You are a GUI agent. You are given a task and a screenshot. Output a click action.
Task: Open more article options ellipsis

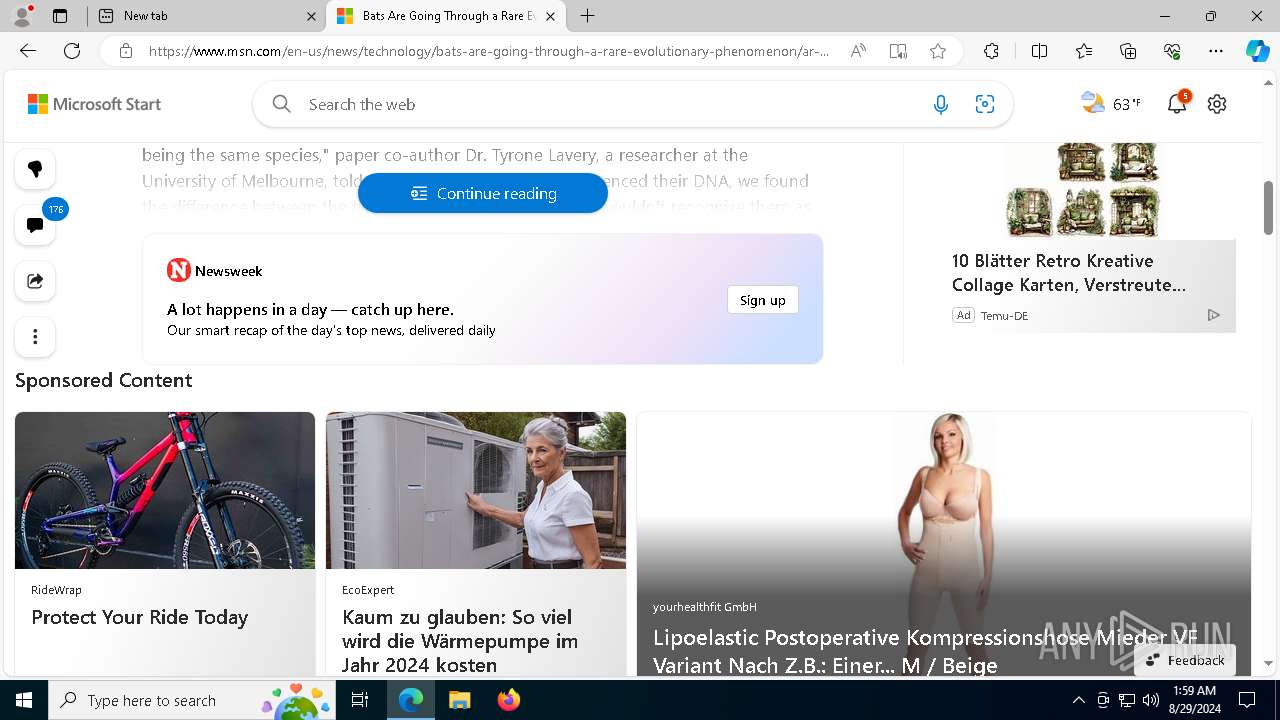[x=35, y=337]
